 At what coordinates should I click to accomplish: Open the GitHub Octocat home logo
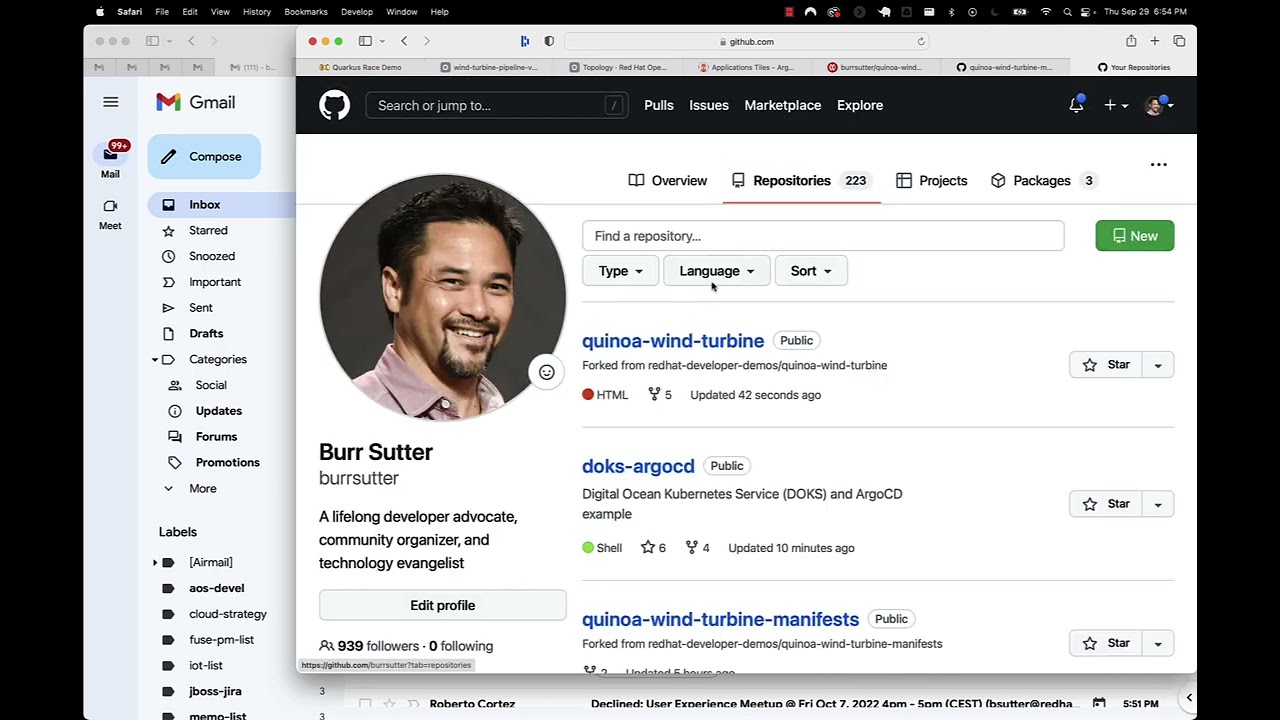pos(334,105)
